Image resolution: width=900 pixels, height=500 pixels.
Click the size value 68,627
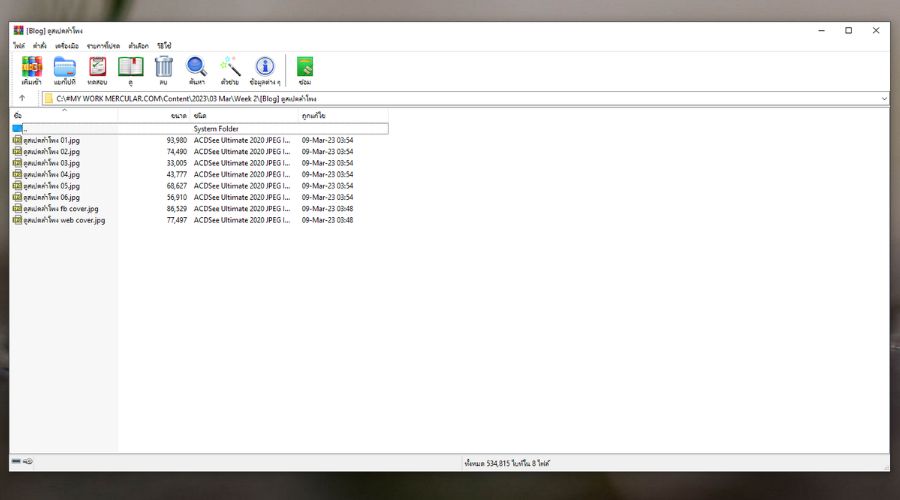(x=177, y=186)
